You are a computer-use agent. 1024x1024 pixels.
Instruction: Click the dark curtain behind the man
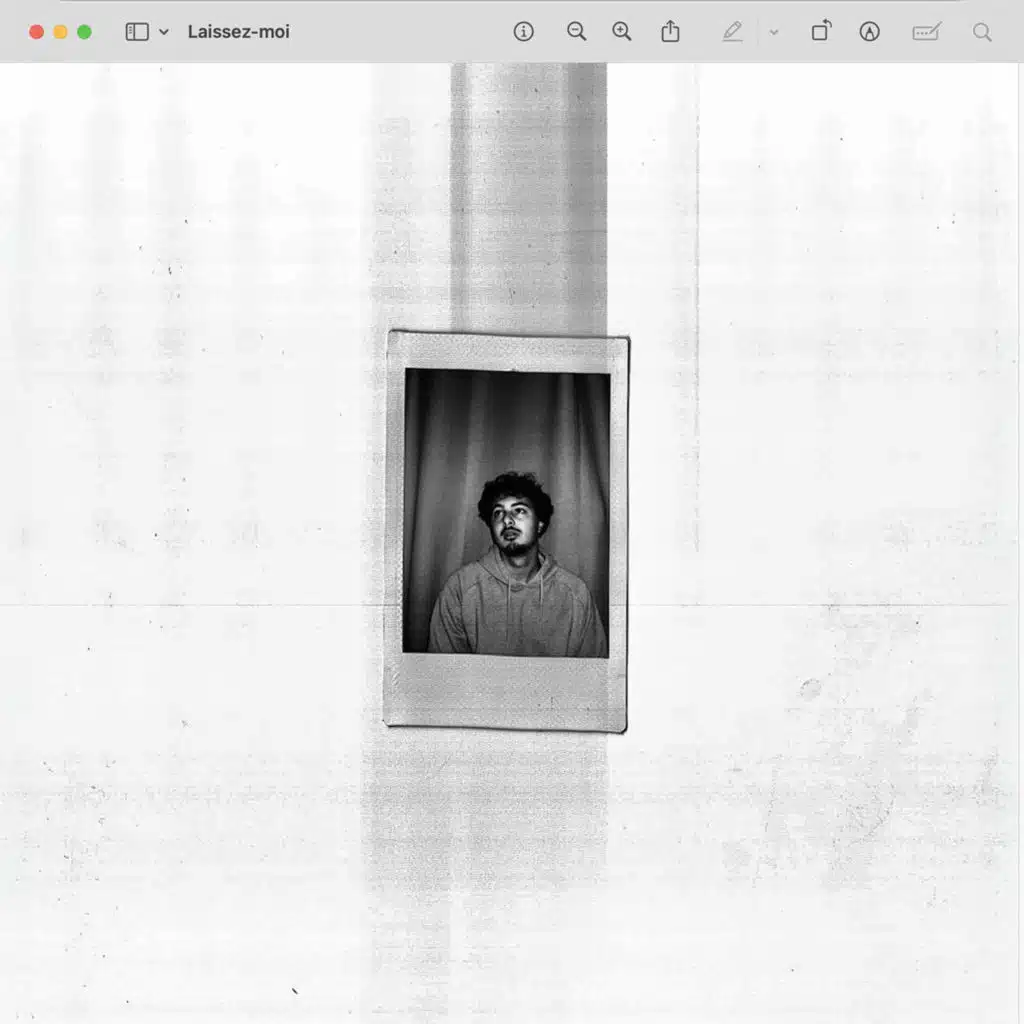point(450,450)
